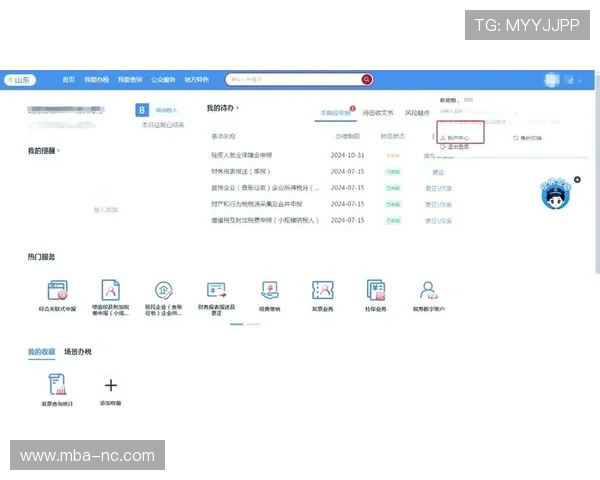Select first carousel page indicator under 热门服务
The height and width of the screenshot is (480, 600).
236,324
